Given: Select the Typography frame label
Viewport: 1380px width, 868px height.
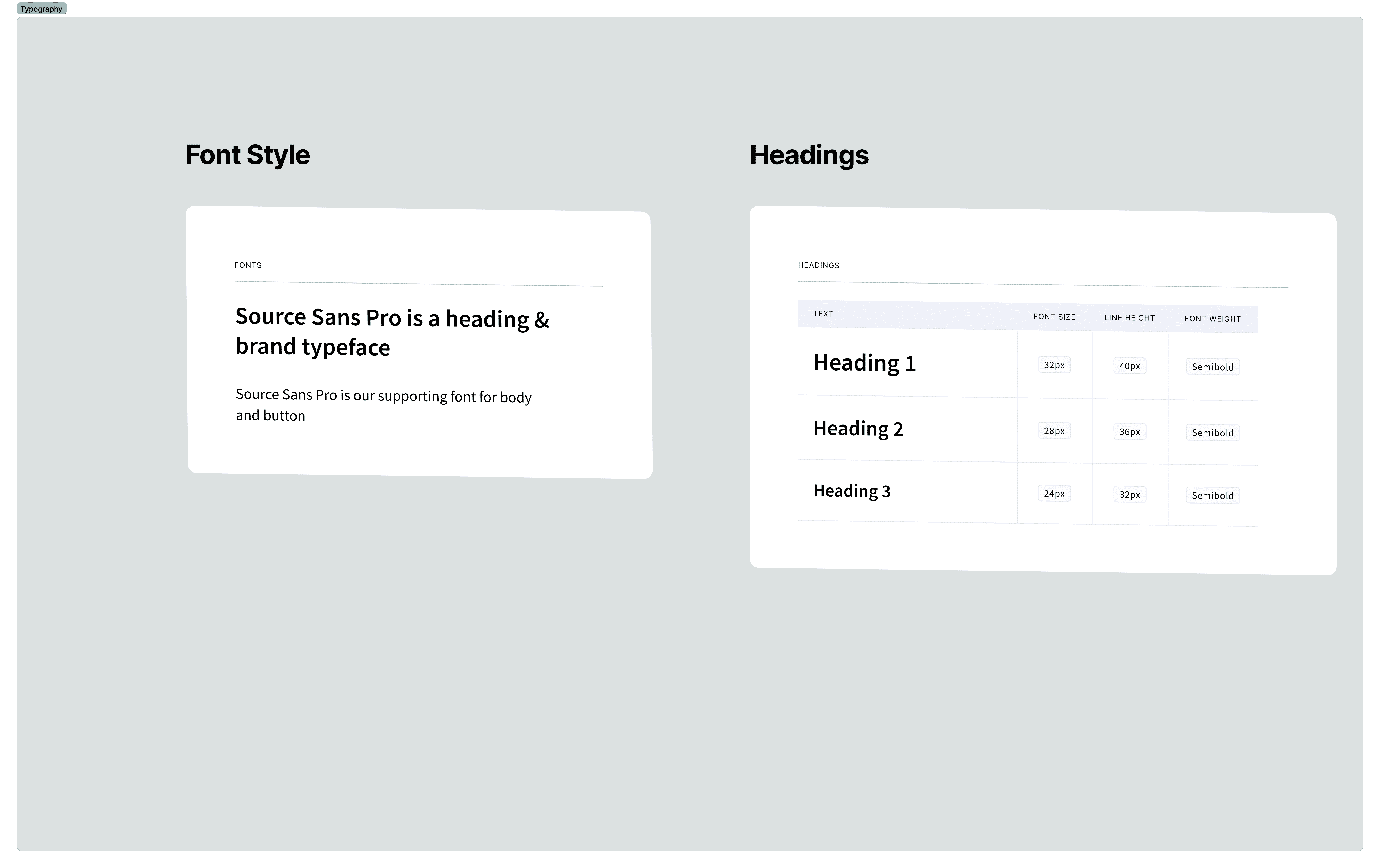Looking at the screenshot, I should pos(41,9).
